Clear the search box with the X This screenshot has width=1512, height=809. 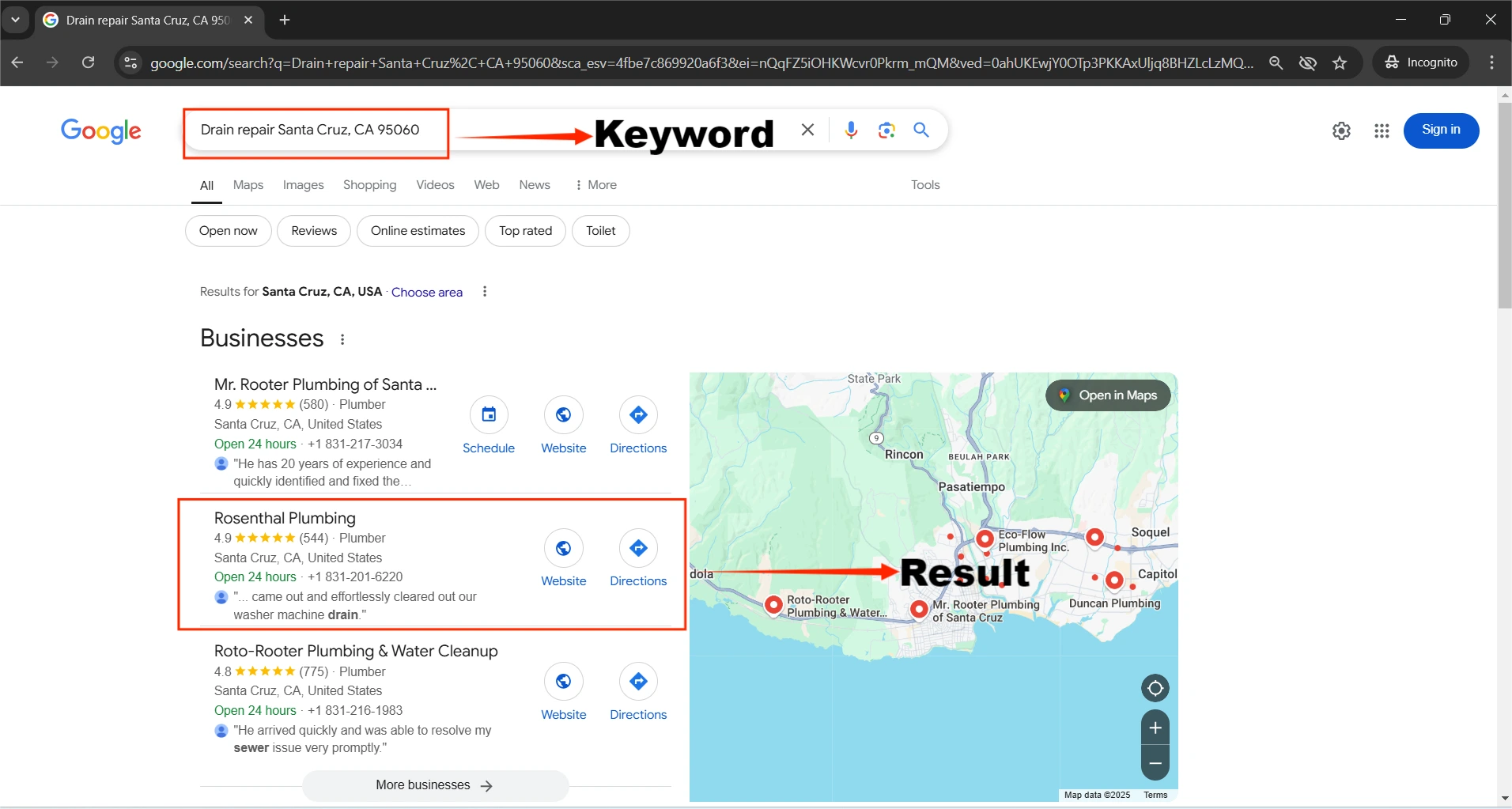pos(807,130)
